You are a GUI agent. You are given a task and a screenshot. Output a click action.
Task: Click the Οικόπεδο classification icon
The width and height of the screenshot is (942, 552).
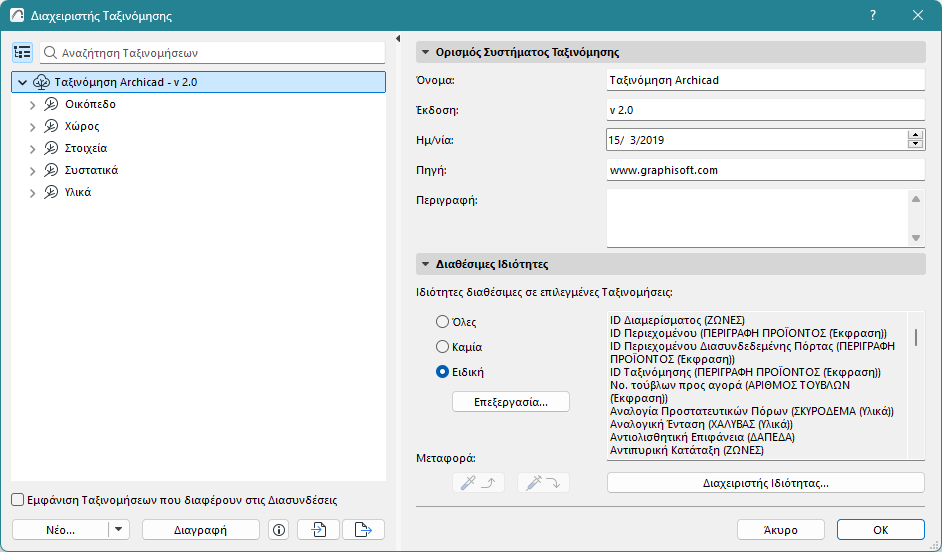(51, 104)
